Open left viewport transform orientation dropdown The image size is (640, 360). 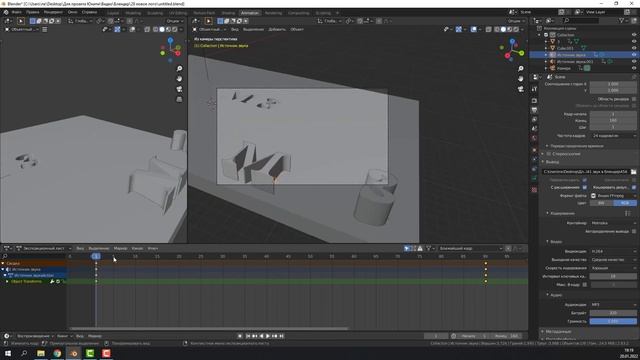point(80,21)
